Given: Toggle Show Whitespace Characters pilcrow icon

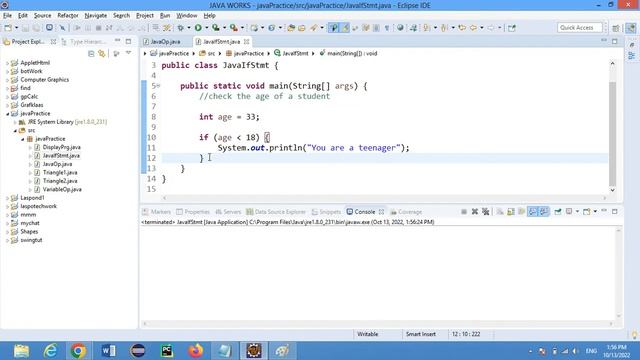Looking at the screenshot, I should pos(387,28).
